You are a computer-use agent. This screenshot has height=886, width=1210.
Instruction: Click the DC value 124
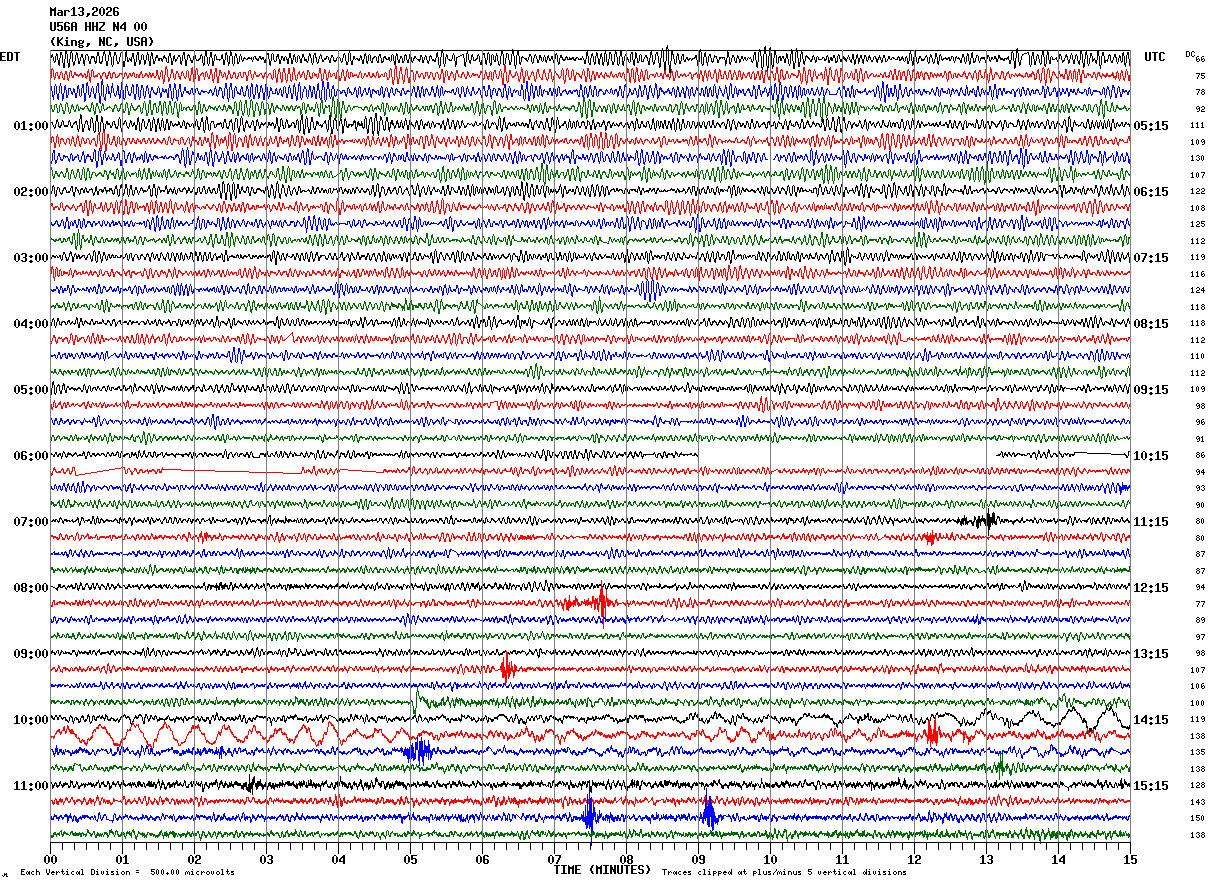pyautogui.click(x=1198, y=290)
